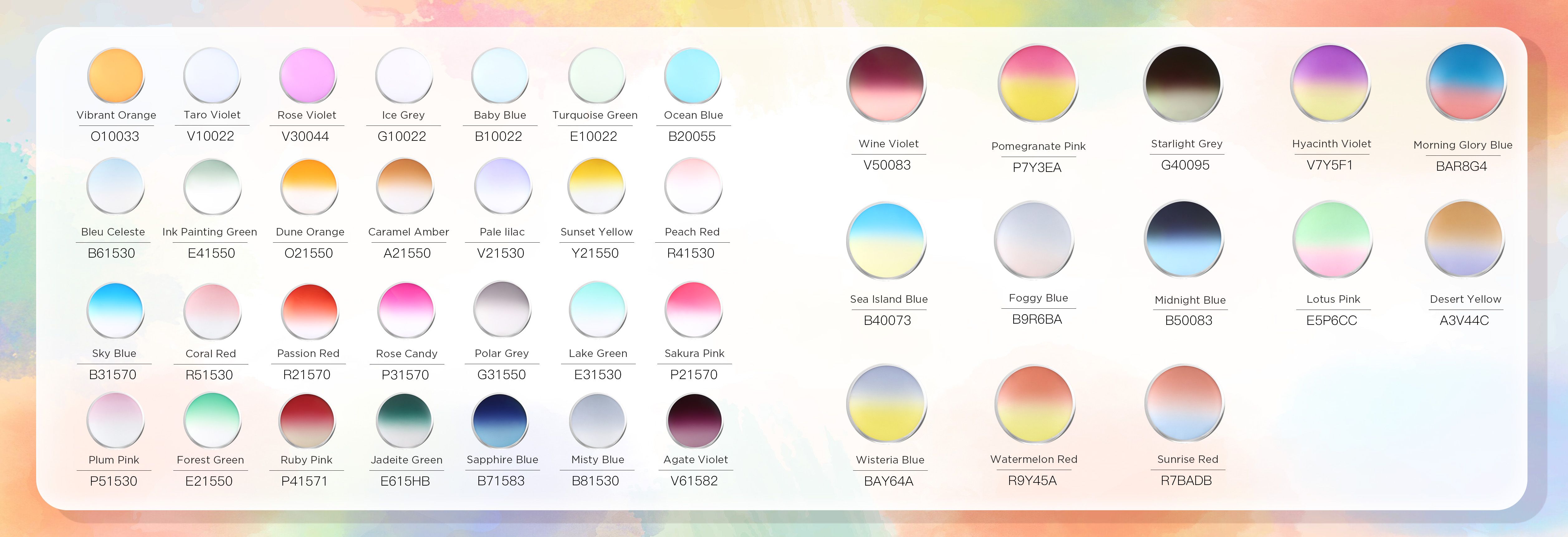
Task: Click the code G31550
Action: click(501, 375)
